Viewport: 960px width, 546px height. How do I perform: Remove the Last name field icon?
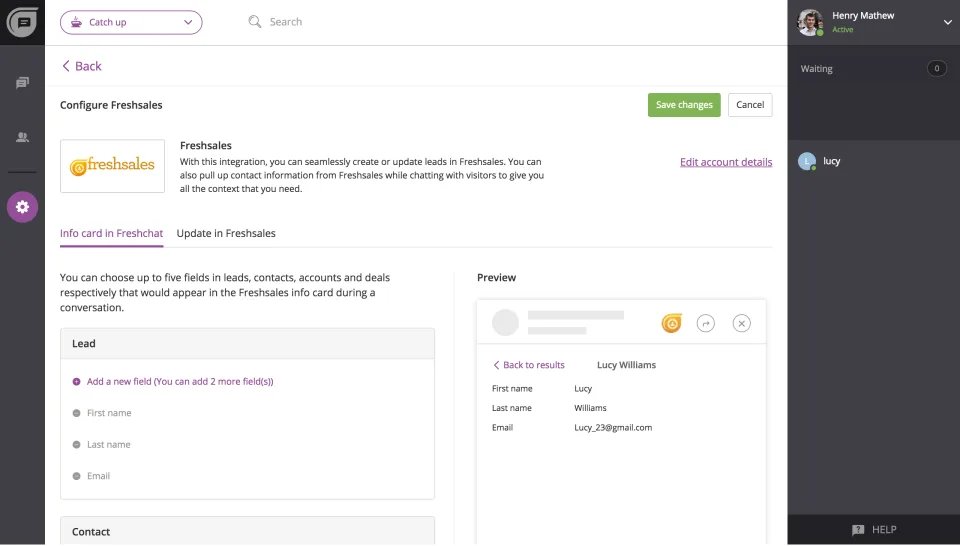[77, 444]
